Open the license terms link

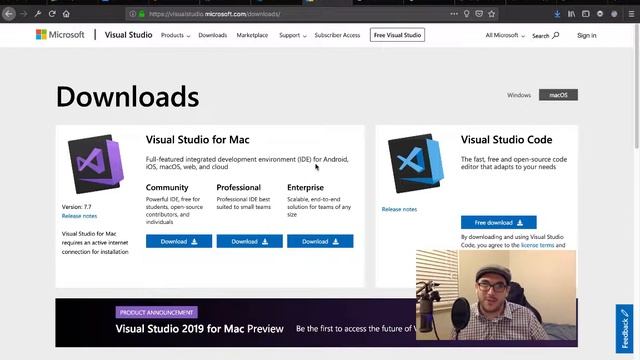(x=537, y=245)
